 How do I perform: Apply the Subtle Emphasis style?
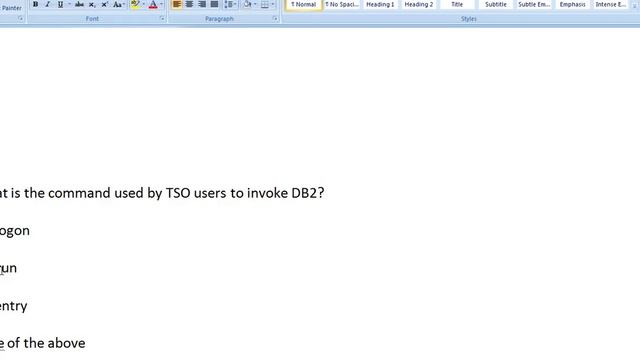(534, 4)
